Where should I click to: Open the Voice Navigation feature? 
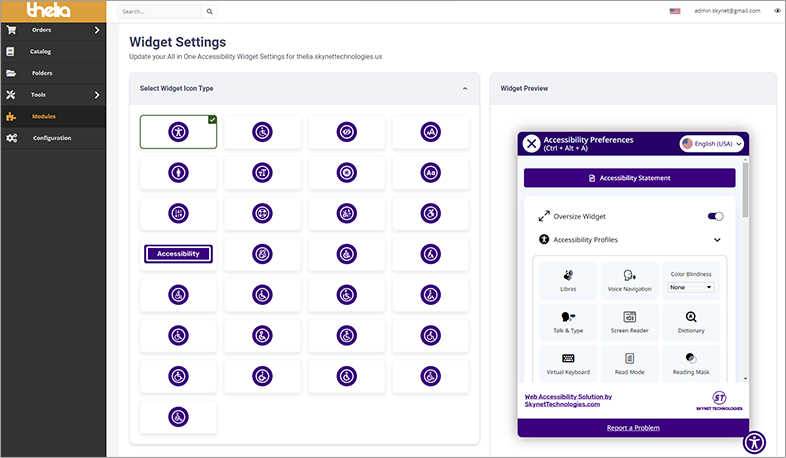tap(629, 281)
